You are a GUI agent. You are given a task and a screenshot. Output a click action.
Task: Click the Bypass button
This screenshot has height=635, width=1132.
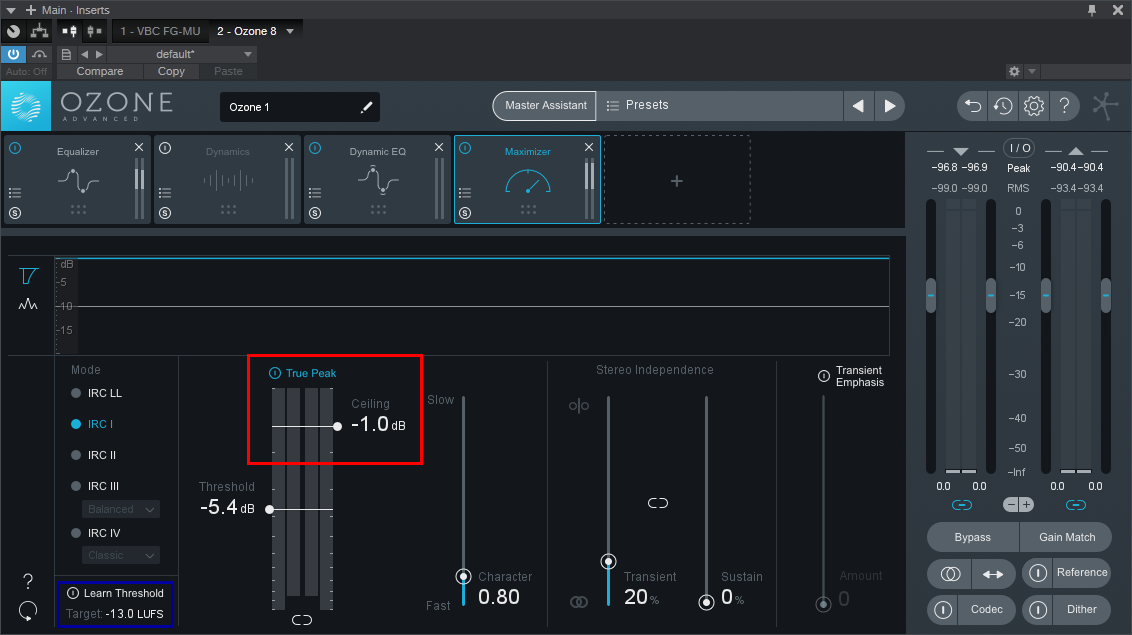(x=972, y=537)
